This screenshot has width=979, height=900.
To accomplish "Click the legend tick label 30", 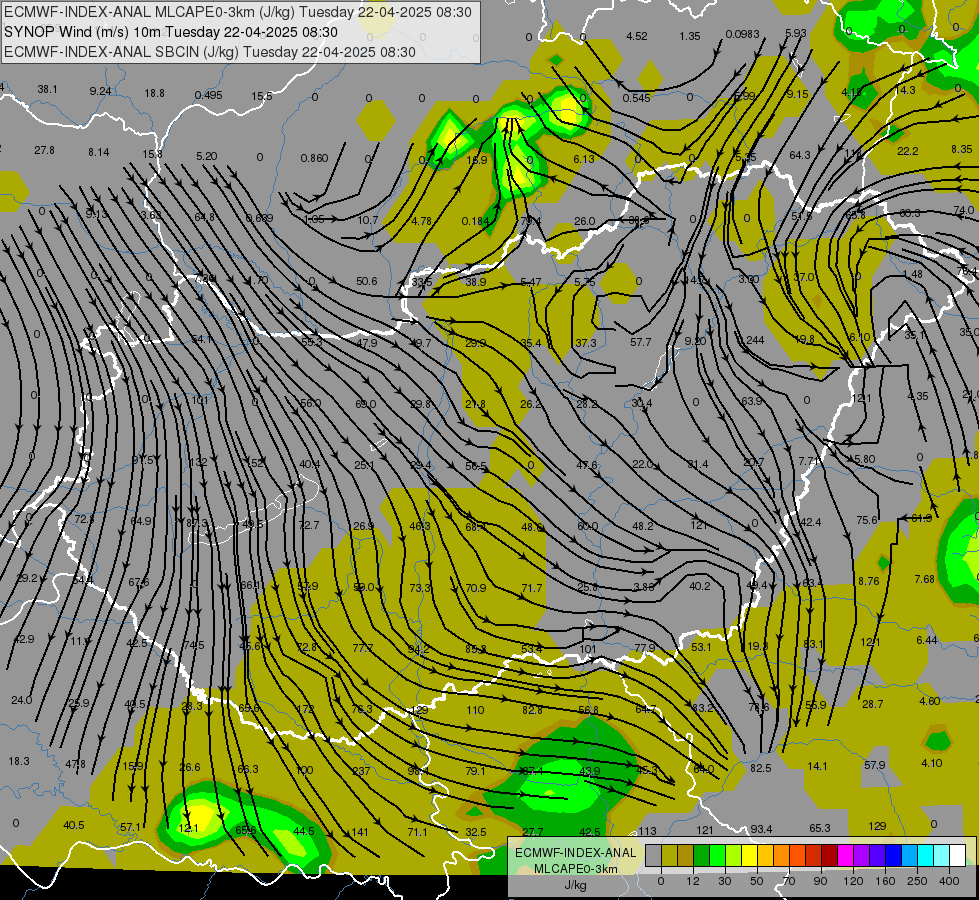I will pos(724,881).
